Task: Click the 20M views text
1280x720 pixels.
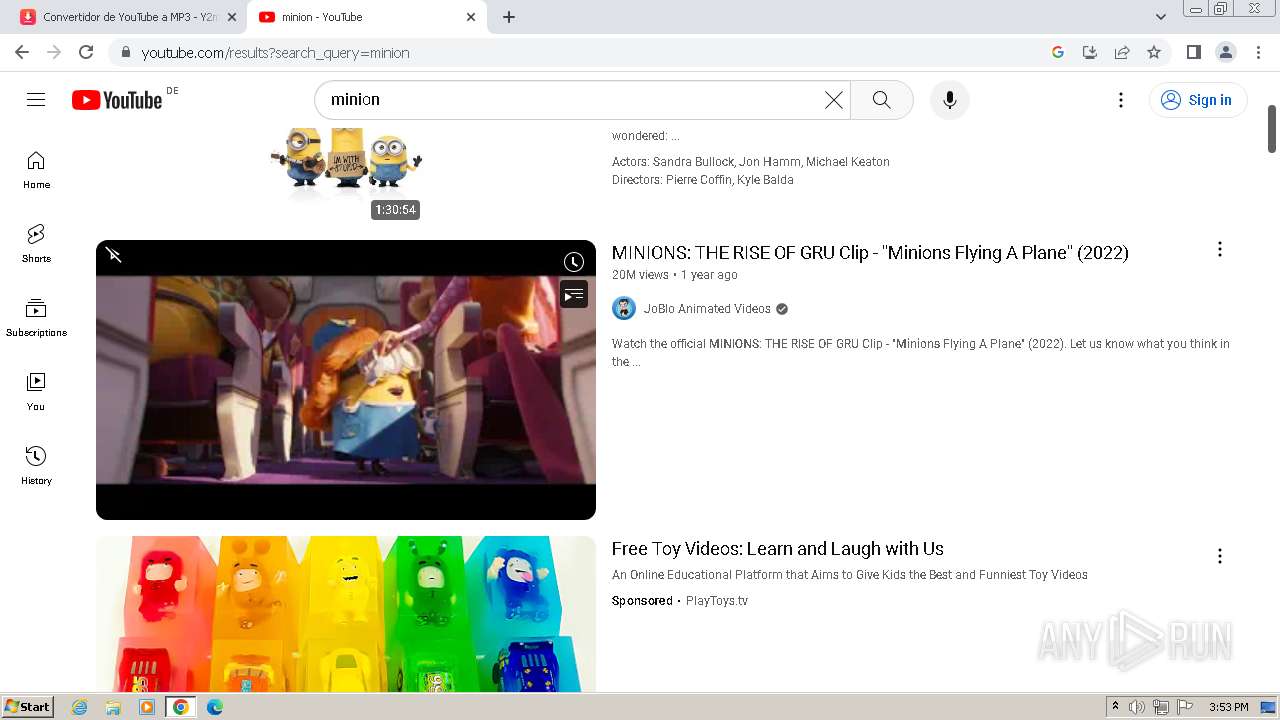Action: click(x=640, y=275)
